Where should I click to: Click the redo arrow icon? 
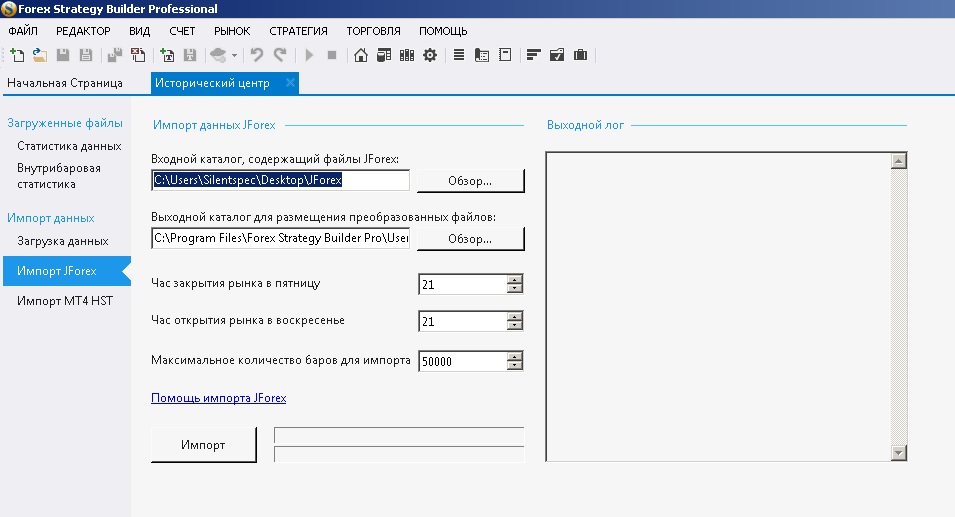click(280, 55)
